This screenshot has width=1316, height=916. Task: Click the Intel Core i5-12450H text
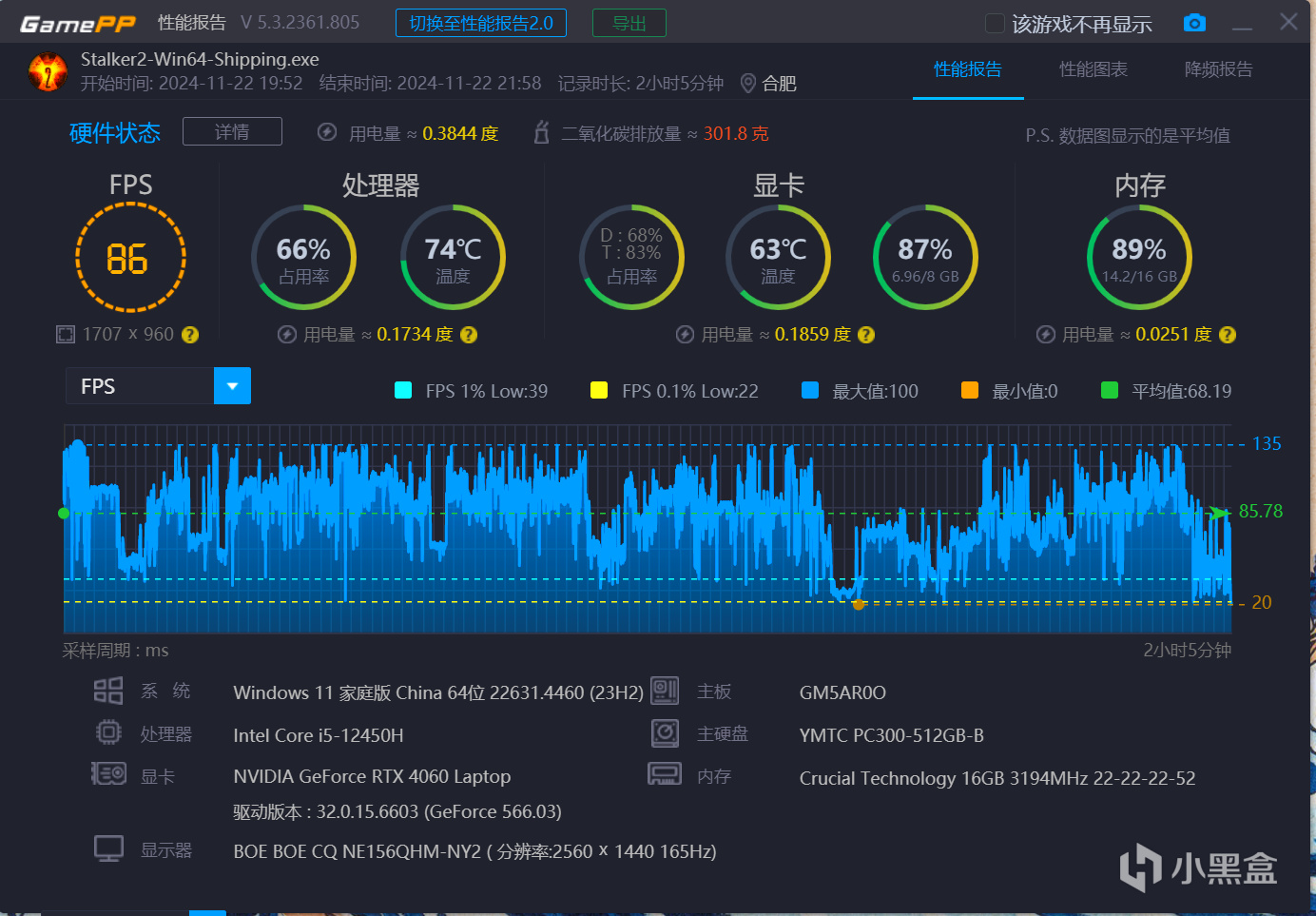pos(319,735)
